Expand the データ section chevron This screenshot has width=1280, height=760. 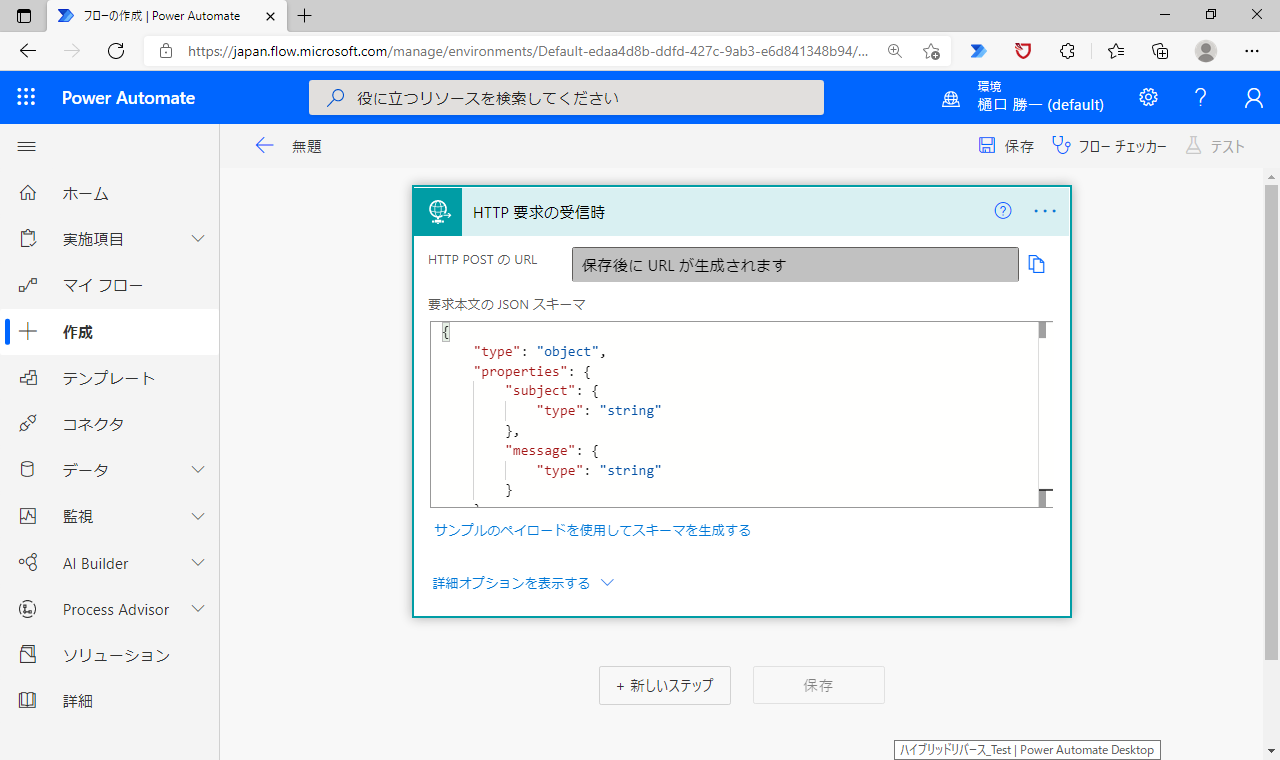(x=198, y=470)
